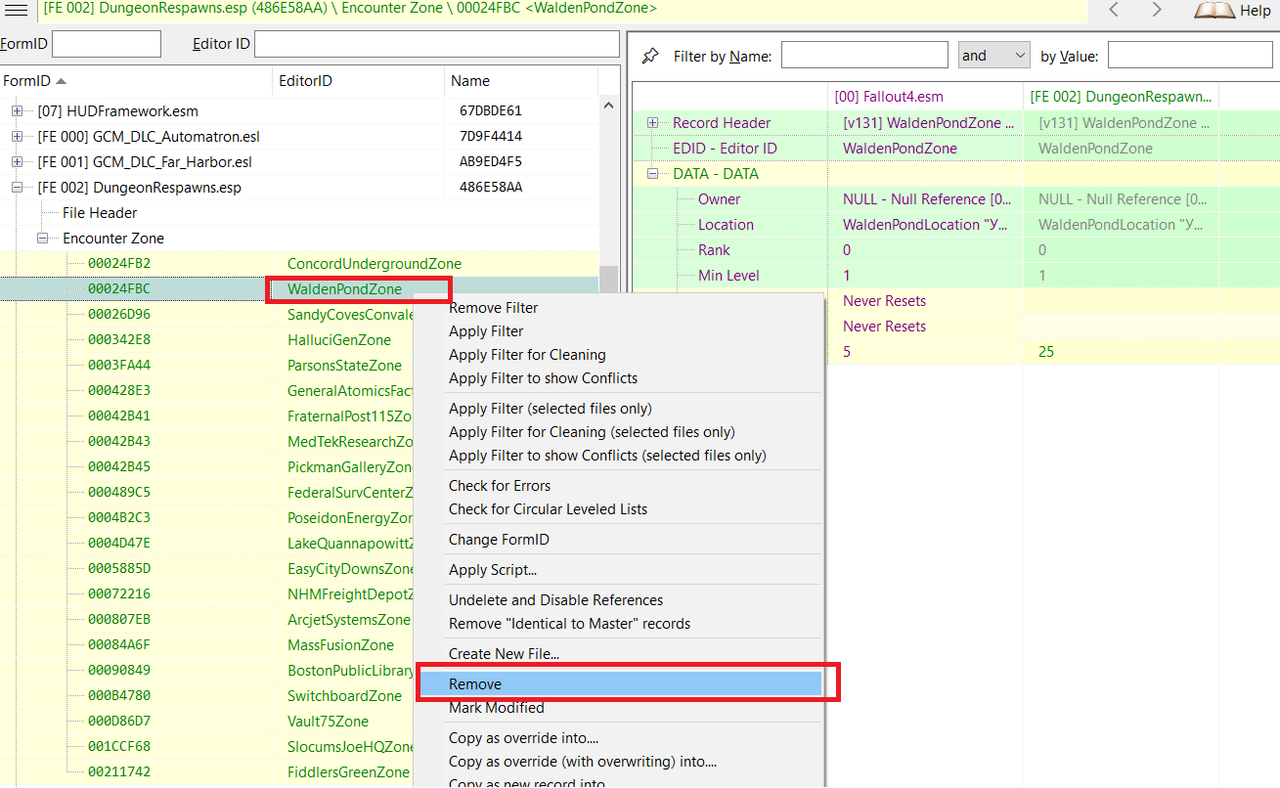This screenshot has height=788, width=1280.
Task: Expand the HUDFramework.esm node
Action: click(17, 111)
